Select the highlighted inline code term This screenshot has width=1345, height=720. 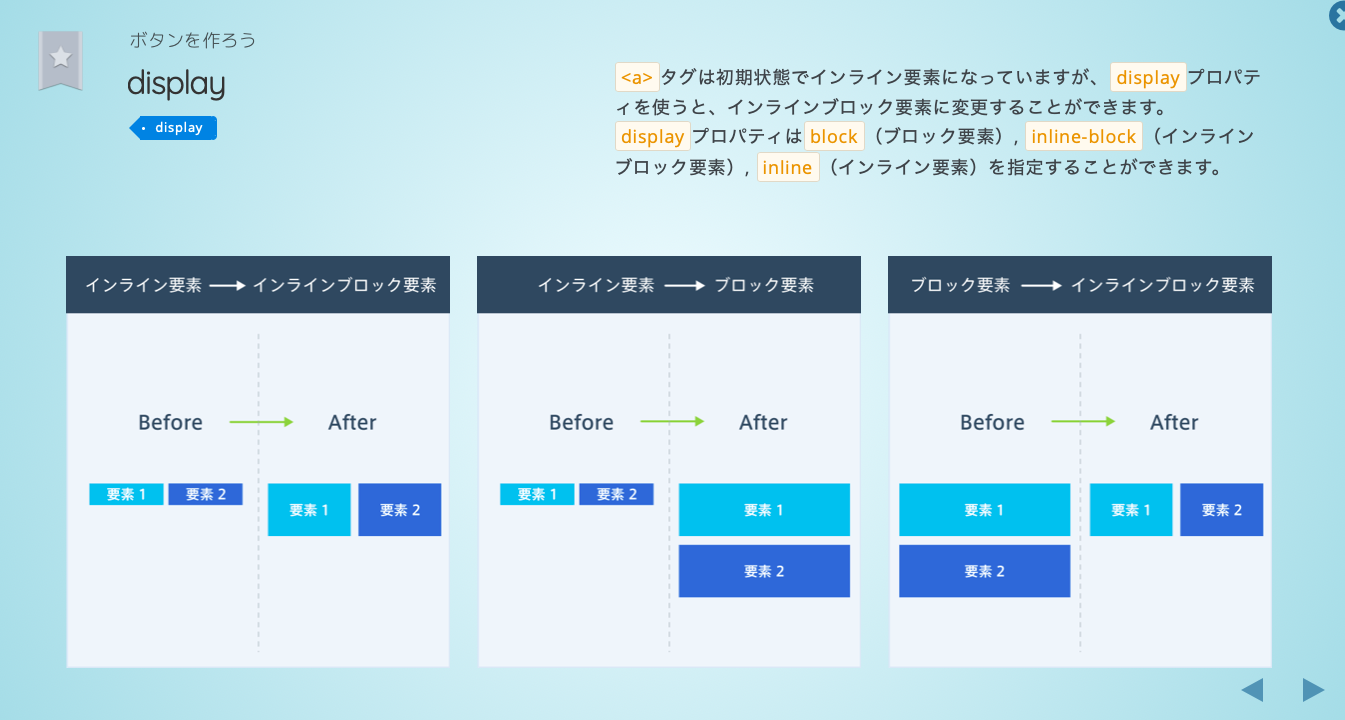tap(787, 167)
